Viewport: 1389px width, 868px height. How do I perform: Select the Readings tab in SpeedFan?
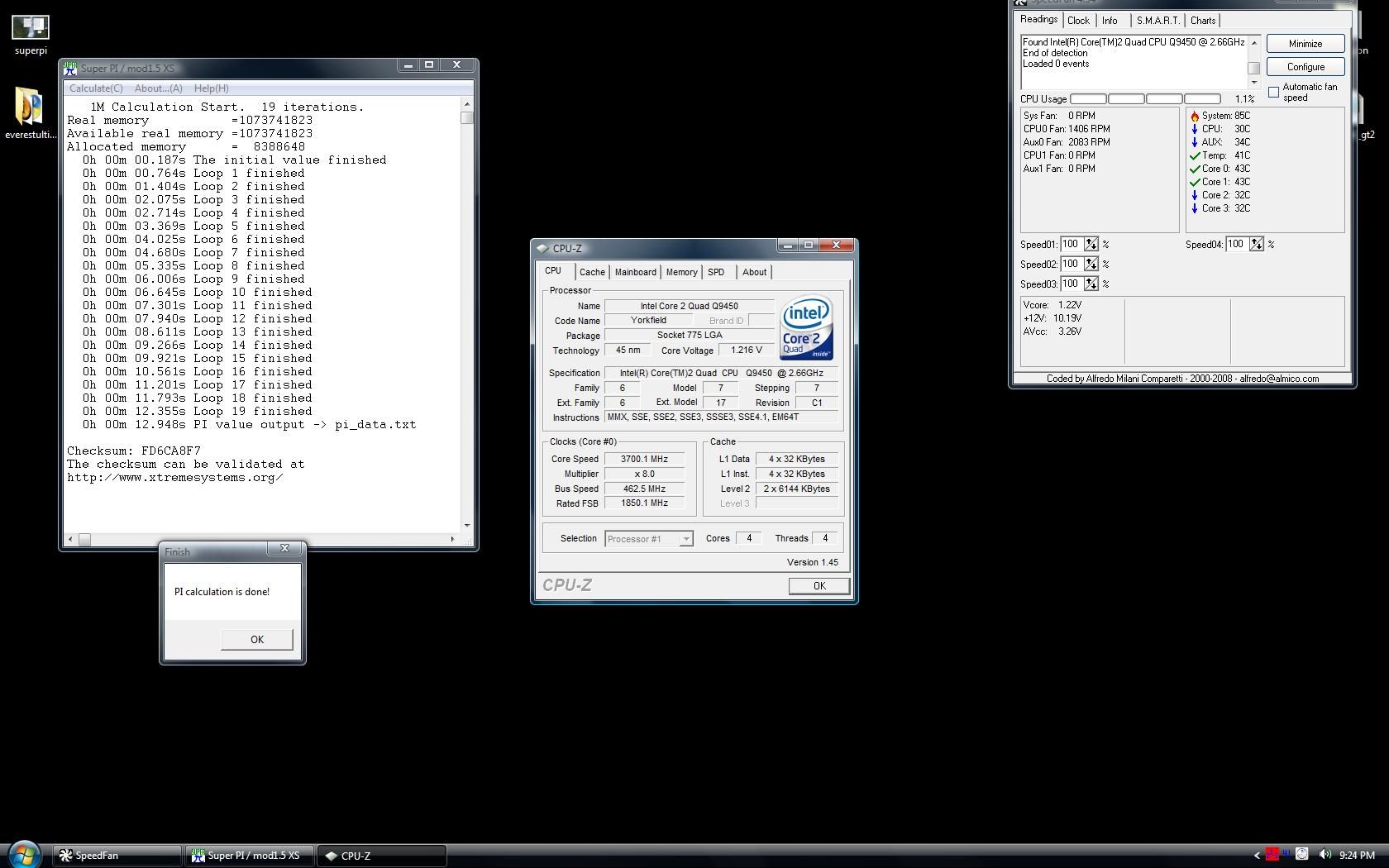click(1038, 19)
